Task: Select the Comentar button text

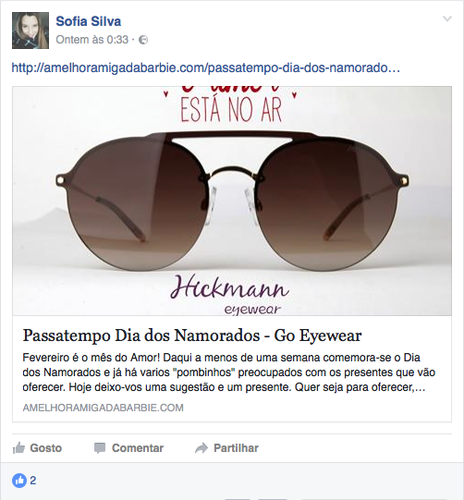Action: point(138,448)
